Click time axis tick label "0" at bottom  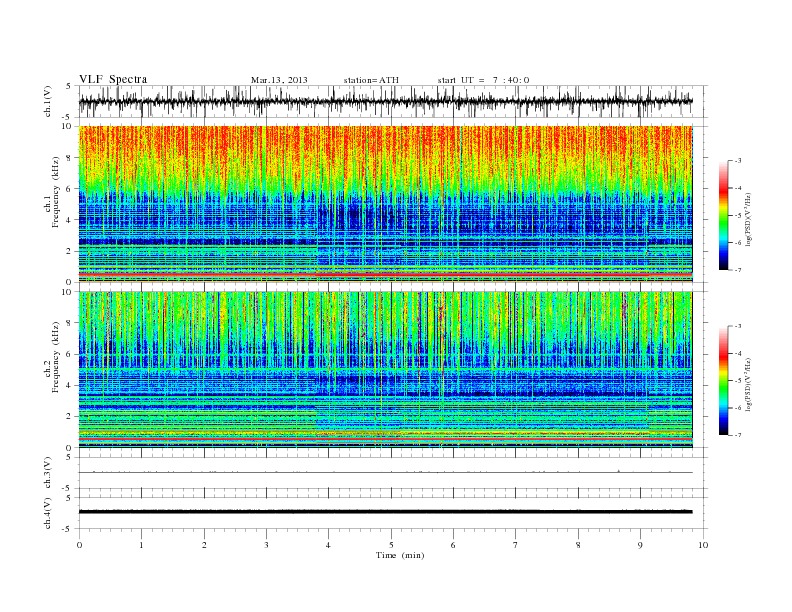[x=79, y=545]
